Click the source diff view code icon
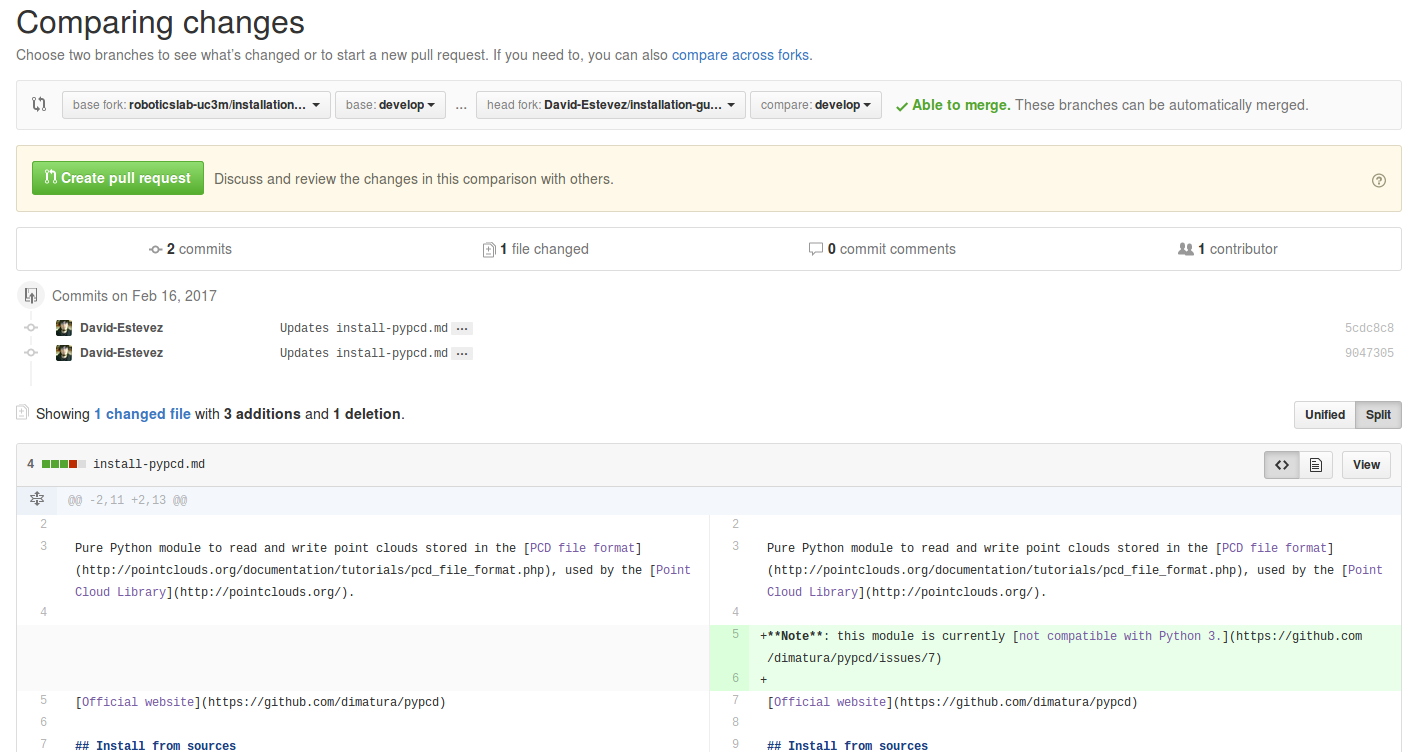The height and width of the screenshot is (752, 1412). [1281, 465]
